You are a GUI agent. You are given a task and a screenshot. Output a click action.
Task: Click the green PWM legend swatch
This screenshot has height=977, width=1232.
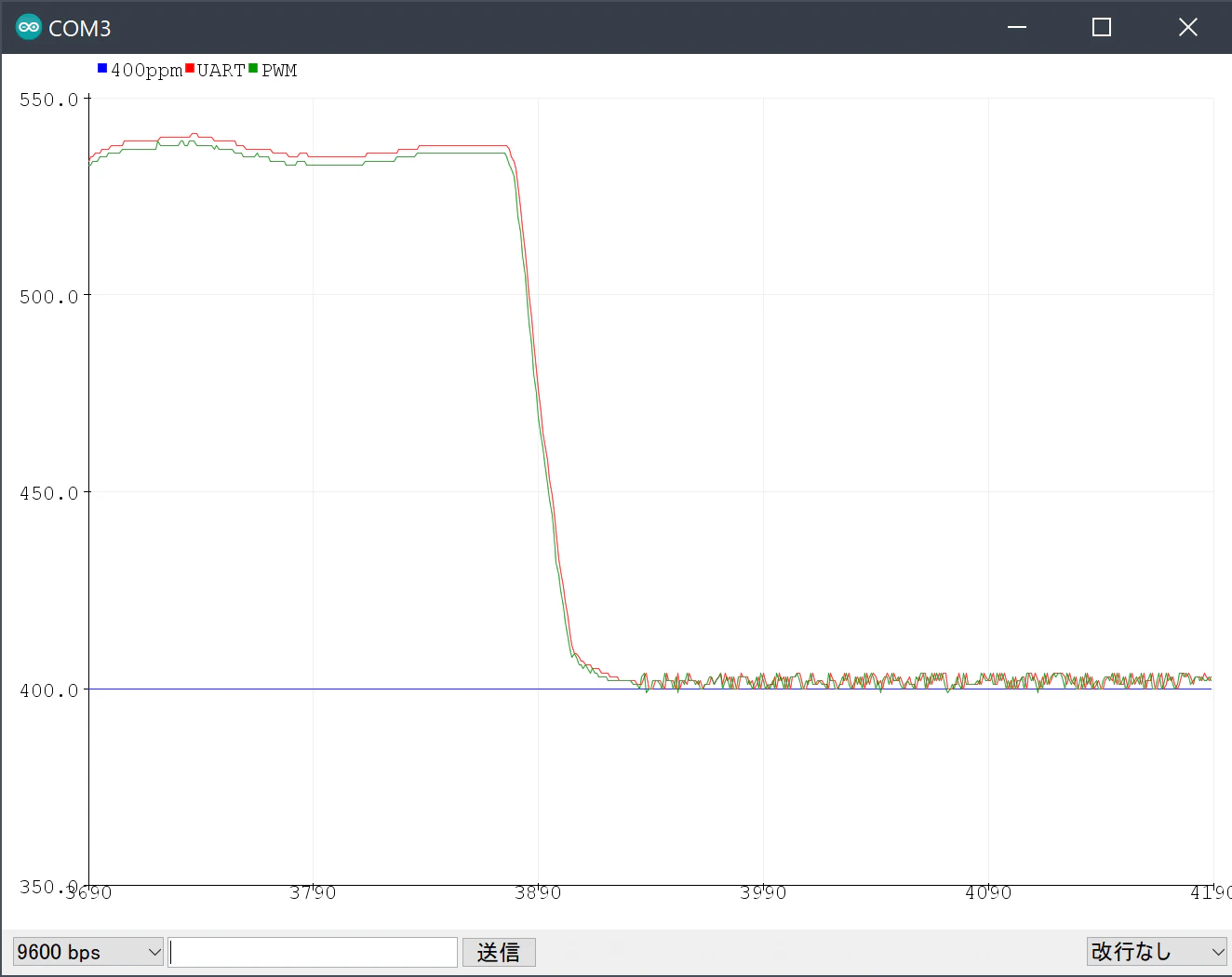(x=253, y=68)
